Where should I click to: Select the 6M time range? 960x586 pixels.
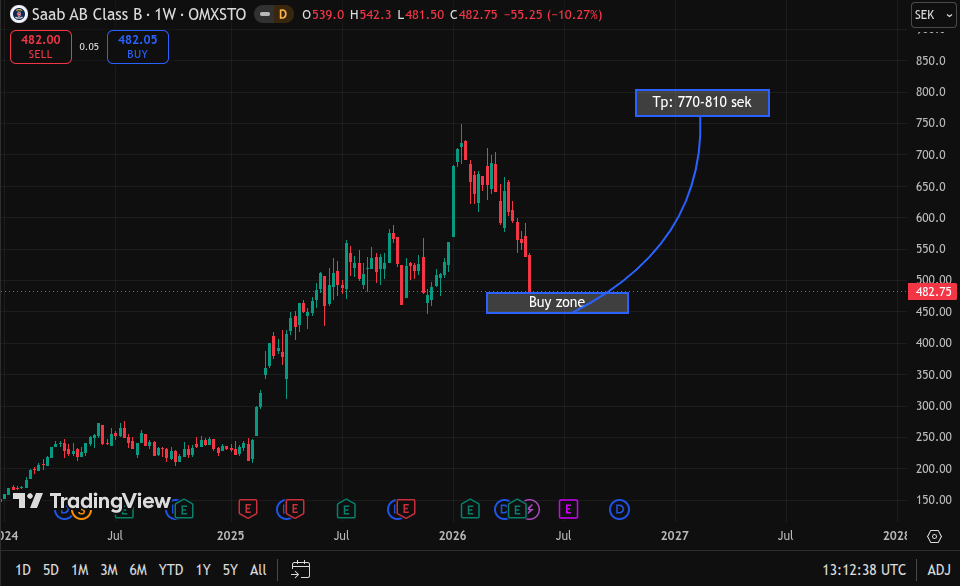click(138, 570)
